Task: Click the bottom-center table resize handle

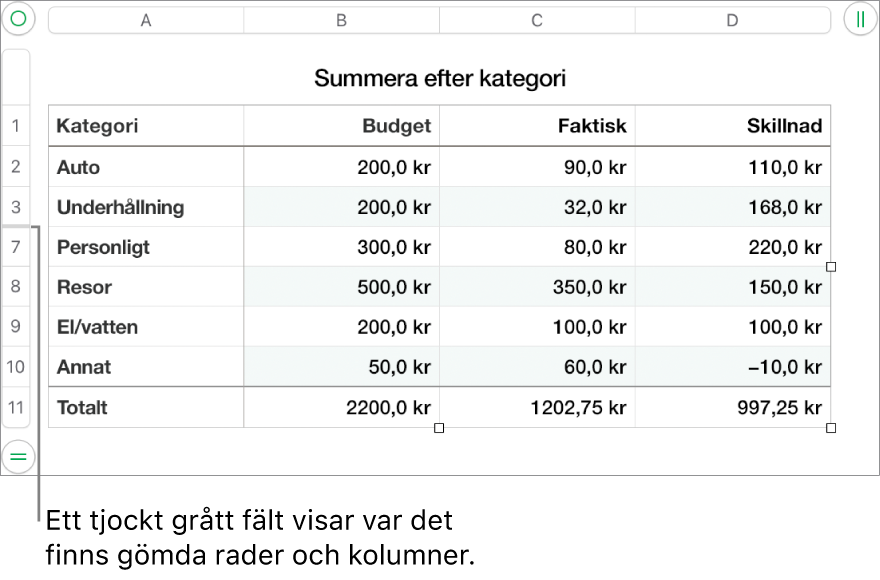Action: pos(439,428)
